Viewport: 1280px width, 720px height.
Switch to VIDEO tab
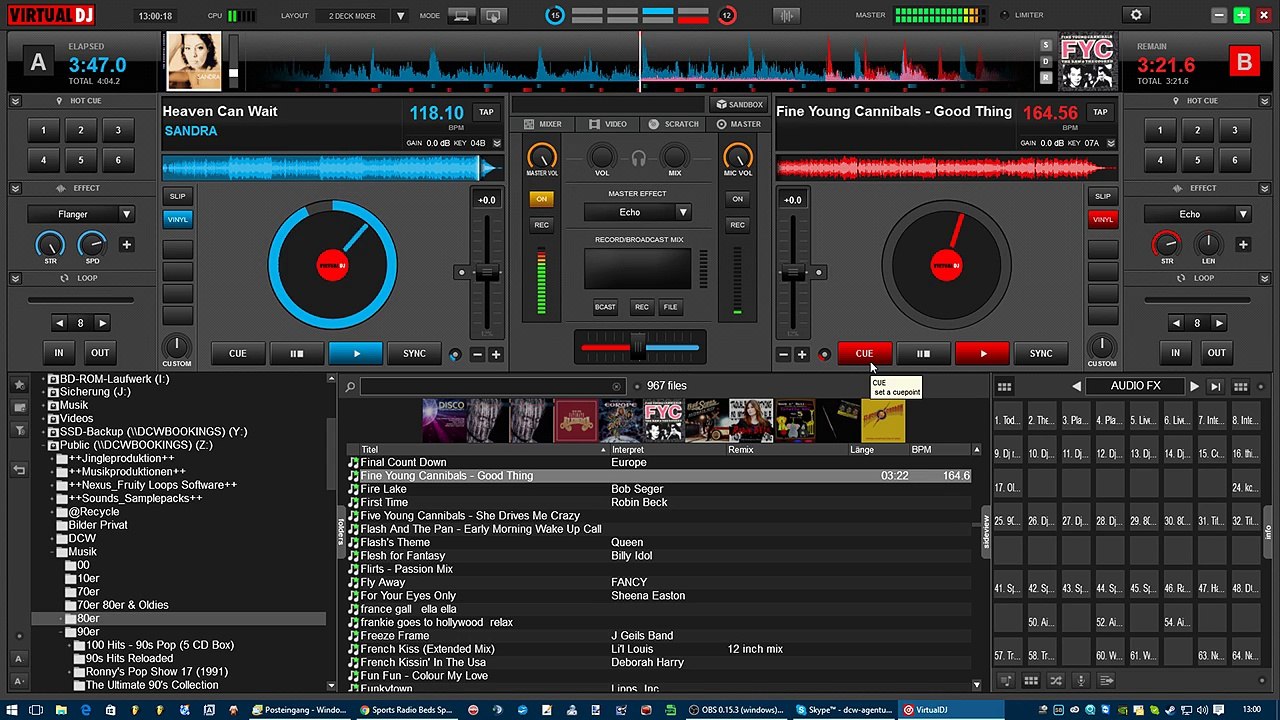click(x=608, y=124)
